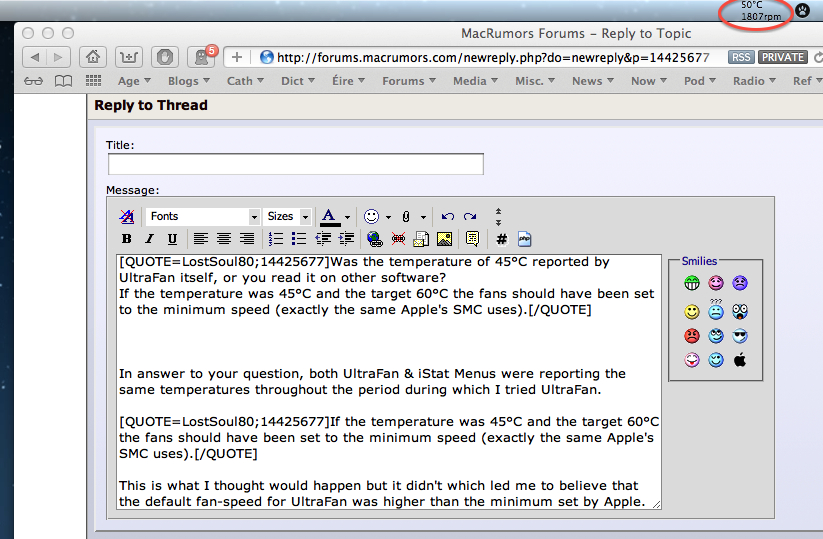
Task: Open the Blogs bookmarks menu
Action: pyautogui.click(x=188, y=81)
